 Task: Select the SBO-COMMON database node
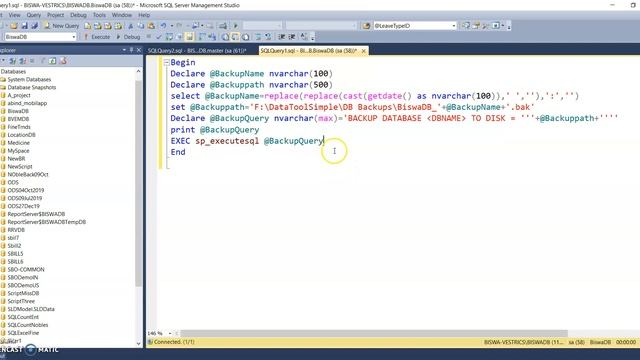26,269
